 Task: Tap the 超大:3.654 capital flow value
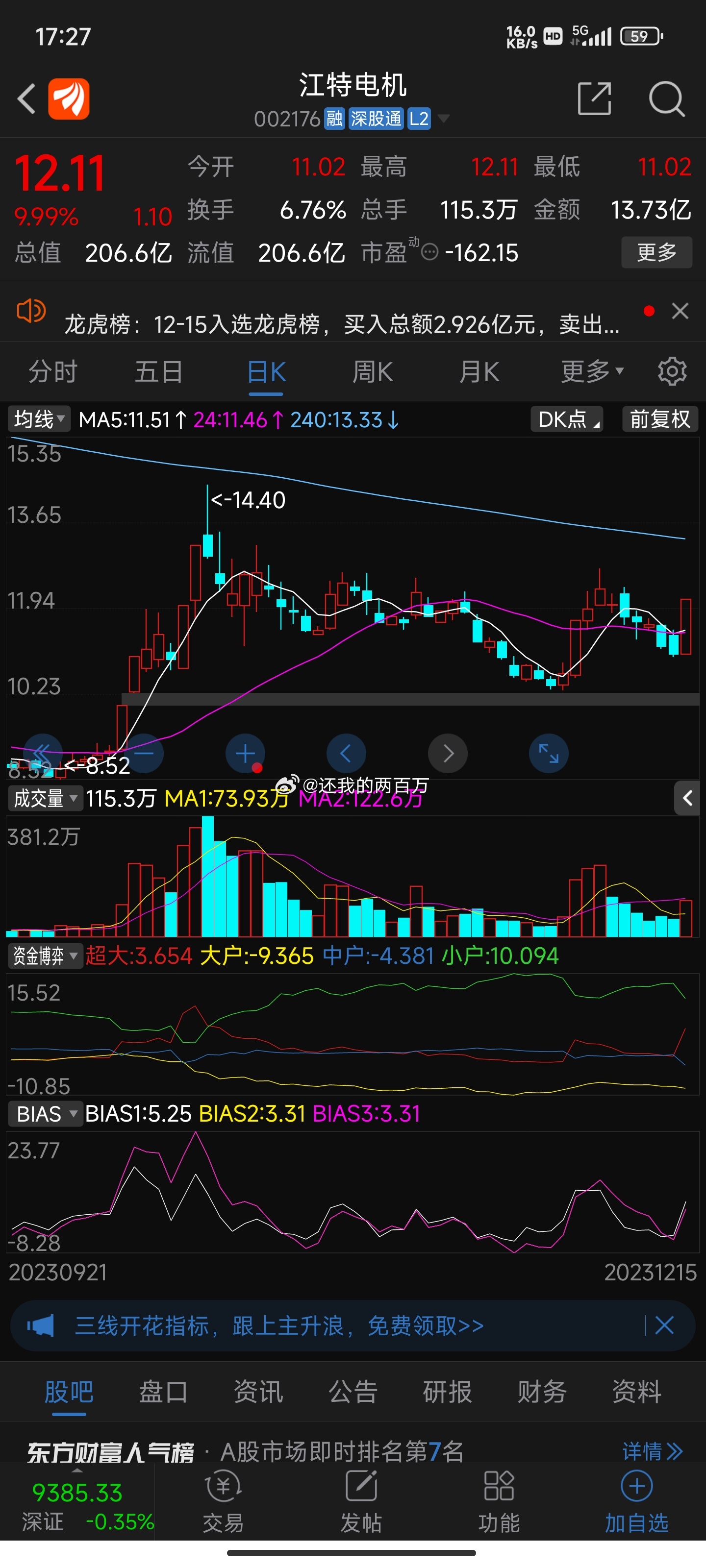pyautogui.click(x=139, y=955)
